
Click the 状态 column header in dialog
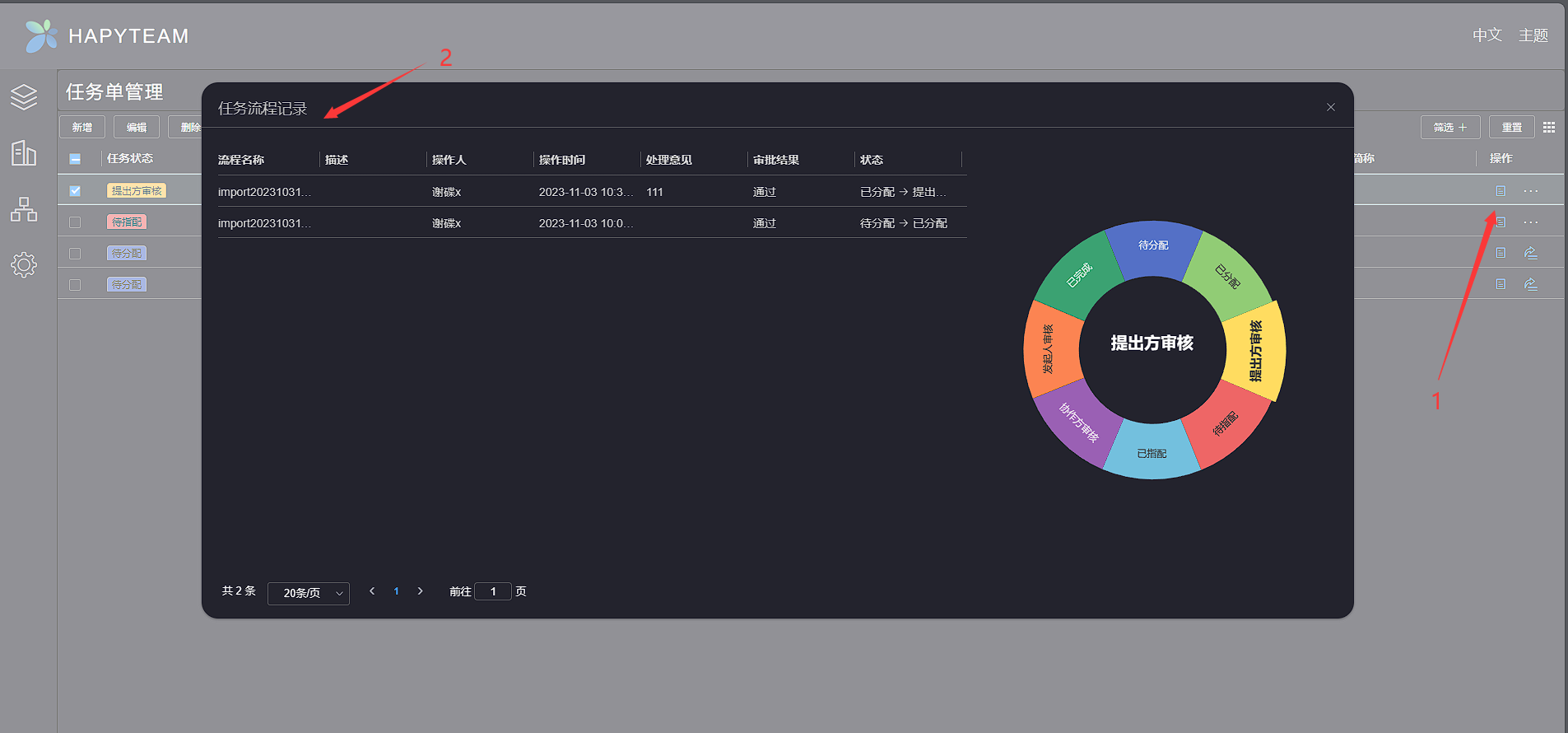pyautogui.click(x=872, y=160)
